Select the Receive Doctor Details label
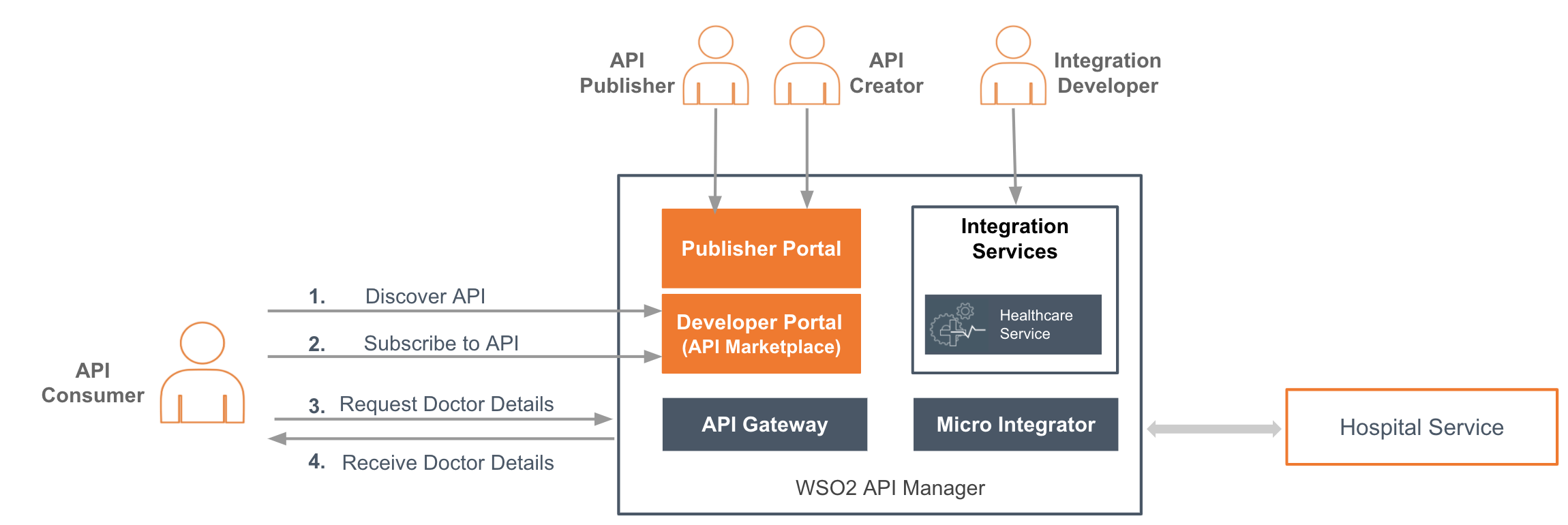The width and height of the screenshot is (1568, 525). click(x=447, y=463)
